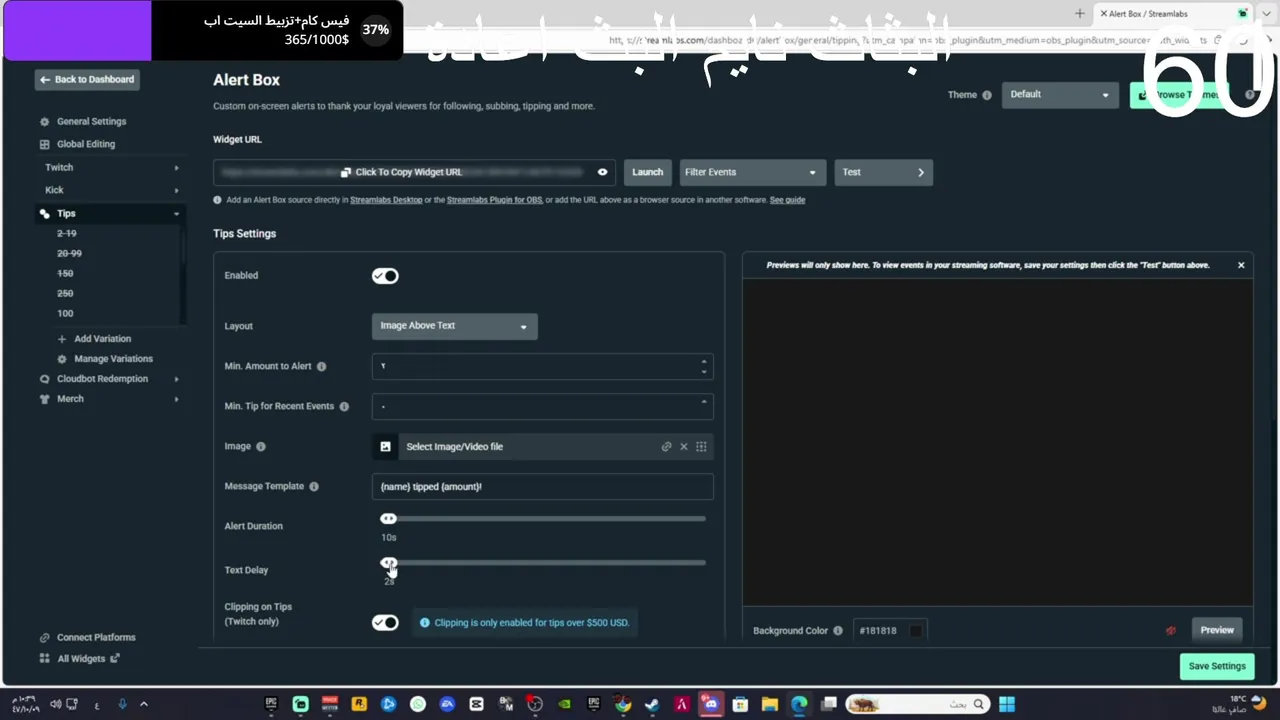Click the Manage Variations gear icon
The image size is (1280, 720).
pos(62,359)
